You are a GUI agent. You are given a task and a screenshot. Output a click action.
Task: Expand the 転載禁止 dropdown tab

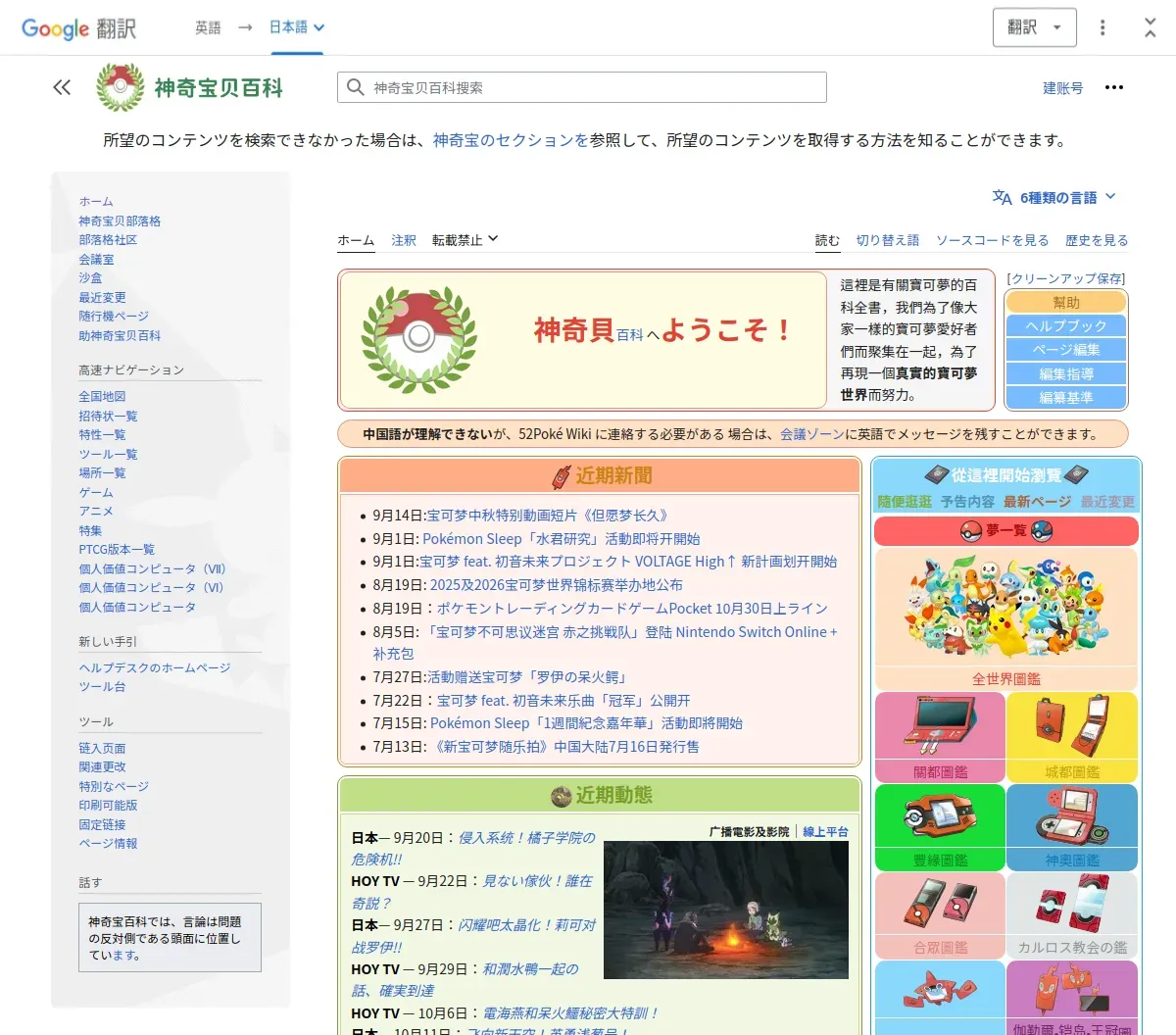click(x=465, y=239)
